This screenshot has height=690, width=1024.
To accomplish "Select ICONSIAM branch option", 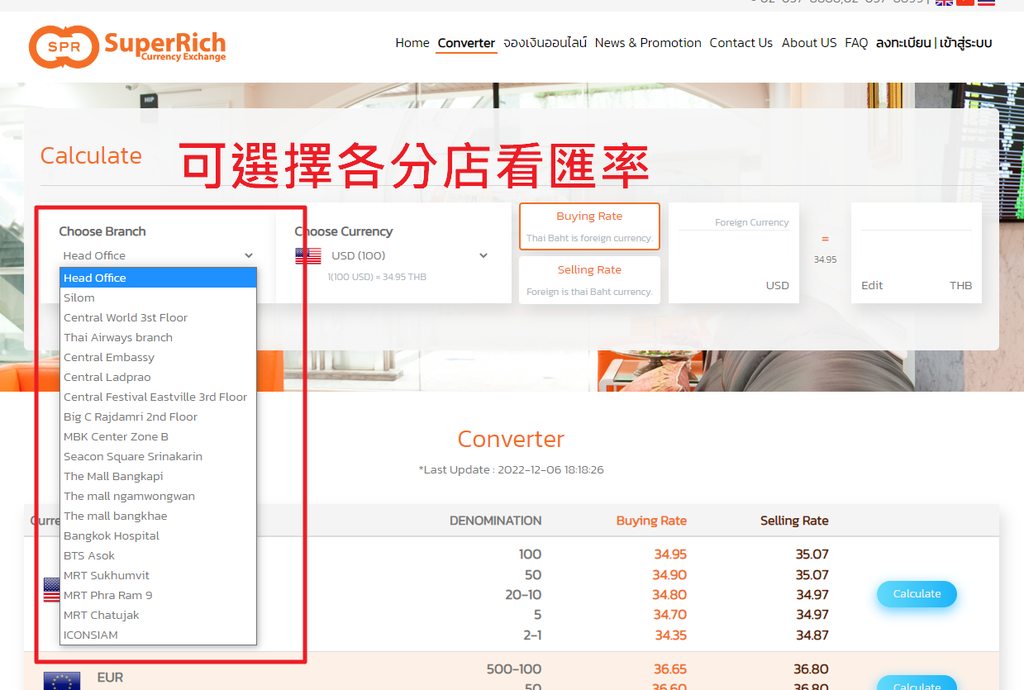I will (x=158, y=635).
